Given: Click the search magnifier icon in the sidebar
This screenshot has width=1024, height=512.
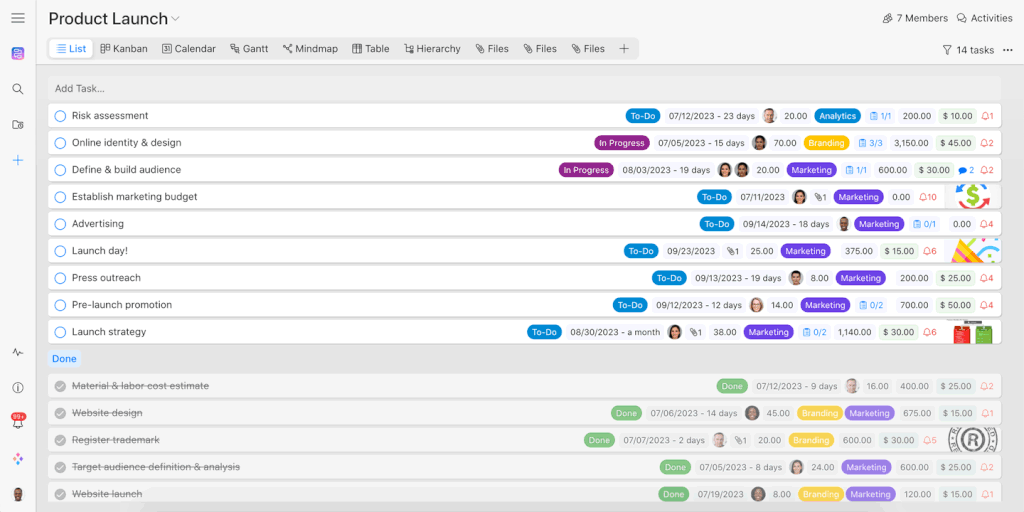Looking at the screenshot, I should pyautogui.click(x=18, y=89).
